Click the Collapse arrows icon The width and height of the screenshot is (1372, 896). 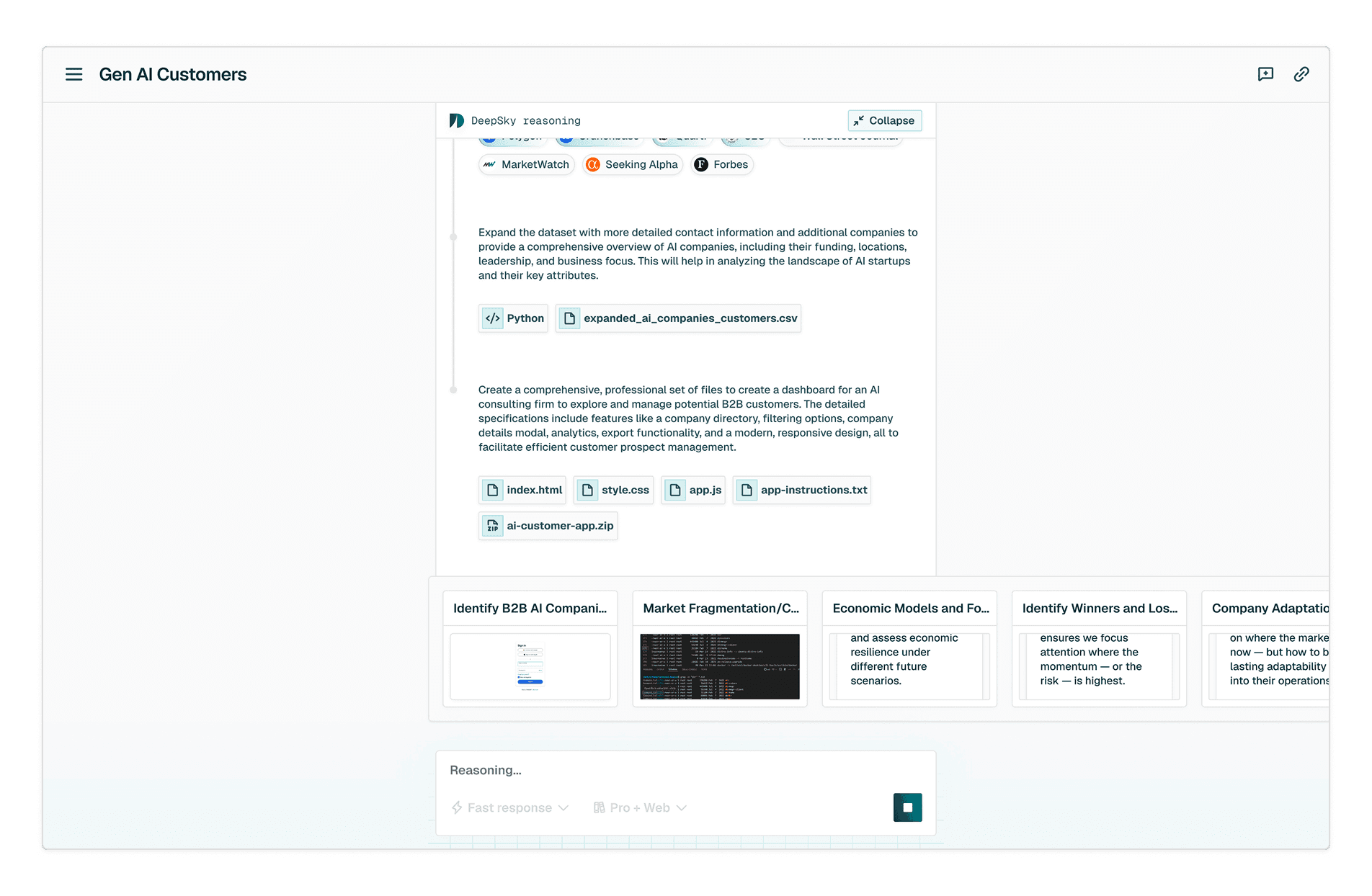coord(859,121)
